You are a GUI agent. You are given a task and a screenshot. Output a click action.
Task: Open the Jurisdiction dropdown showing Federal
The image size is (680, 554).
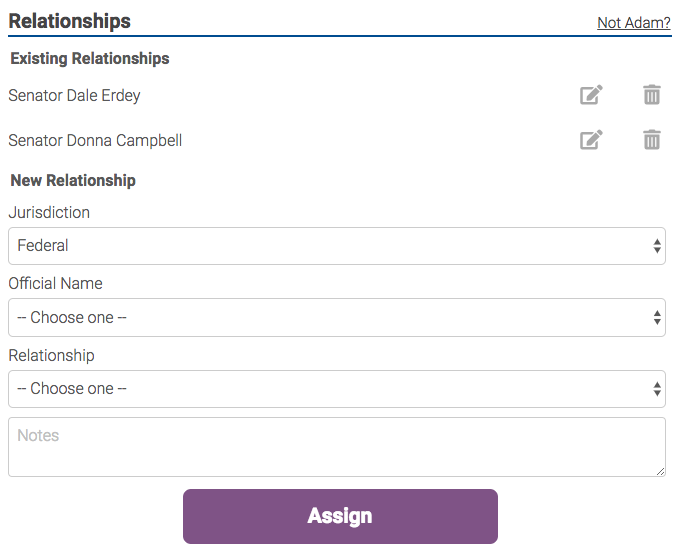tap(336, 246)
